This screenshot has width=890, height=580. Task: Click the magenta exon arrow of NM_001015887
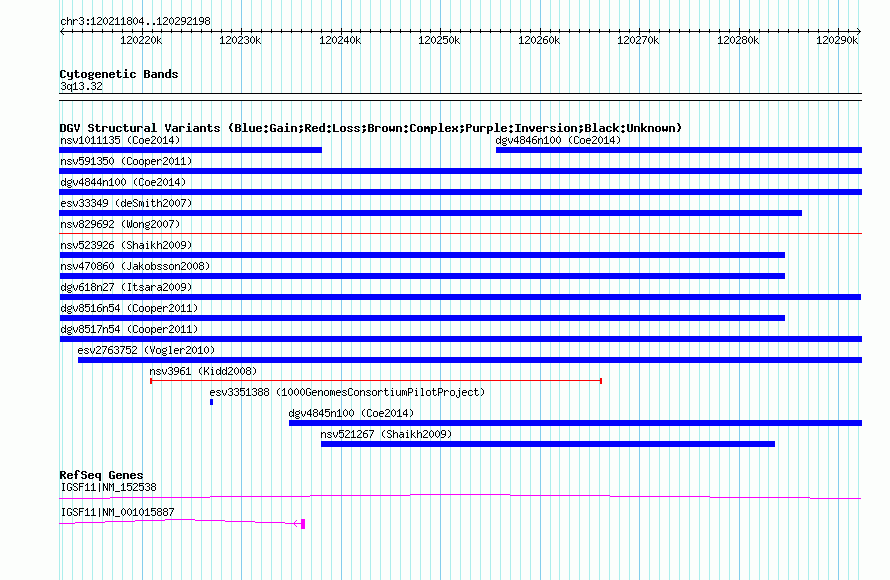[300, 523]
